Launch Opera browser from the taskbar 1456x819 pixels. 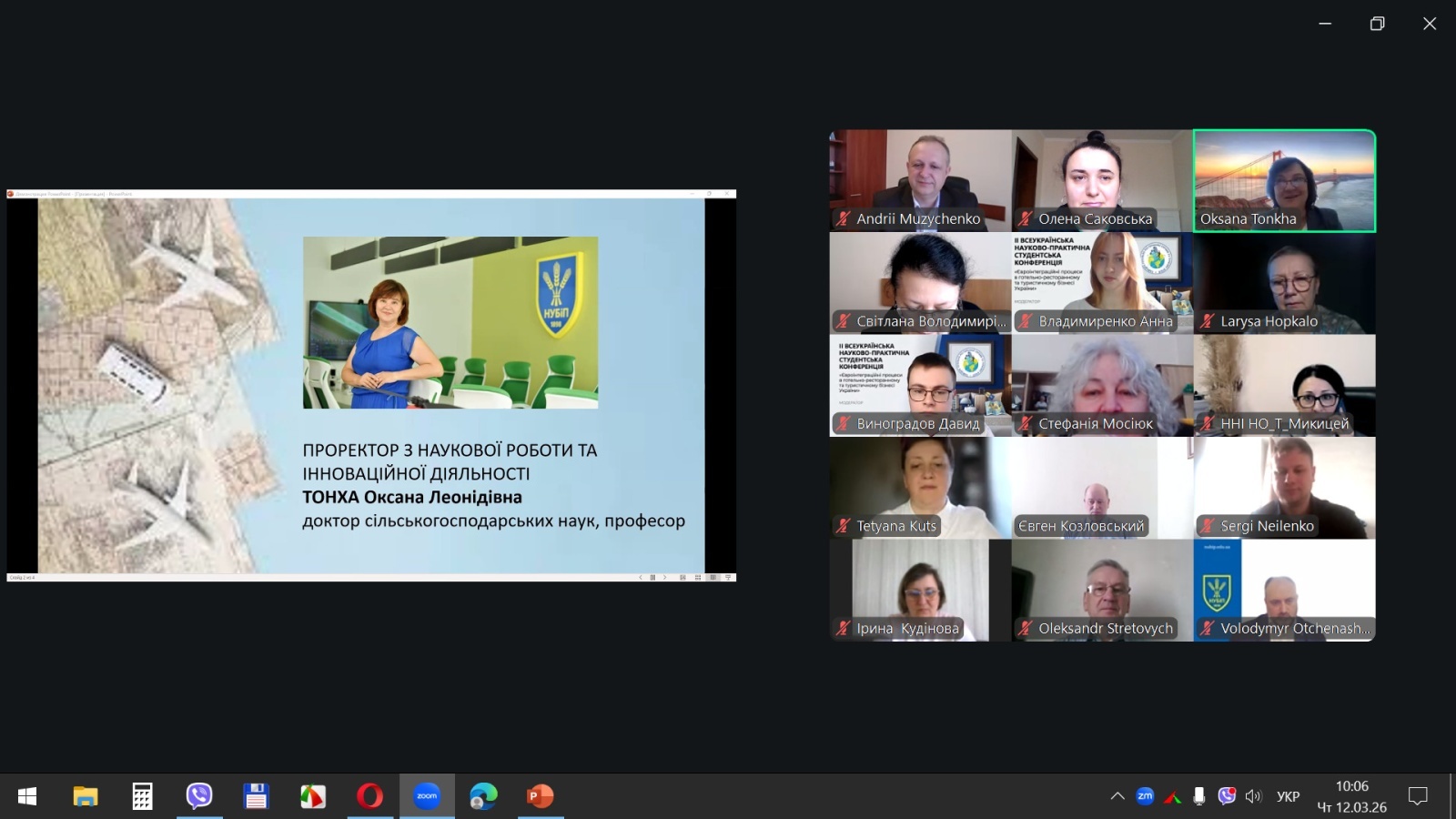point(369,796)
